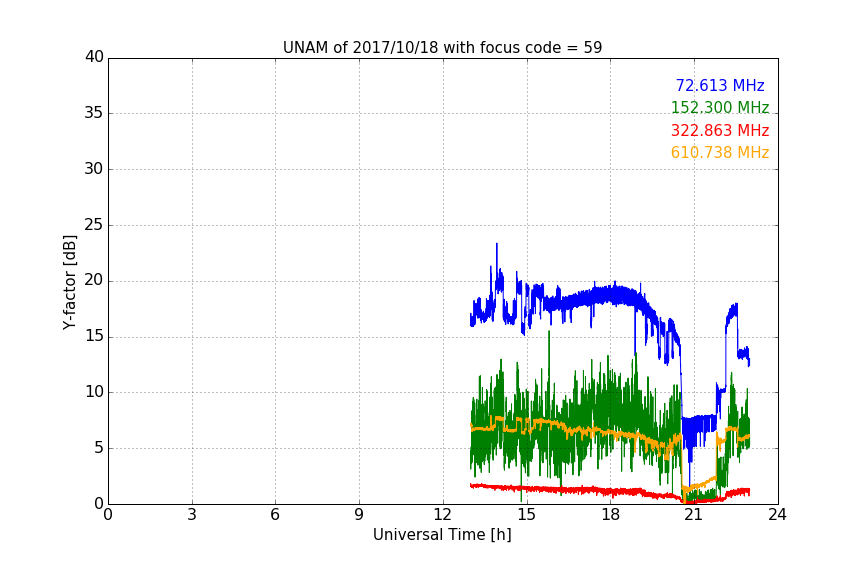Click the y-axis tick label 35
The width and height of the screenshot is (864, 576).
pos(94,113)
